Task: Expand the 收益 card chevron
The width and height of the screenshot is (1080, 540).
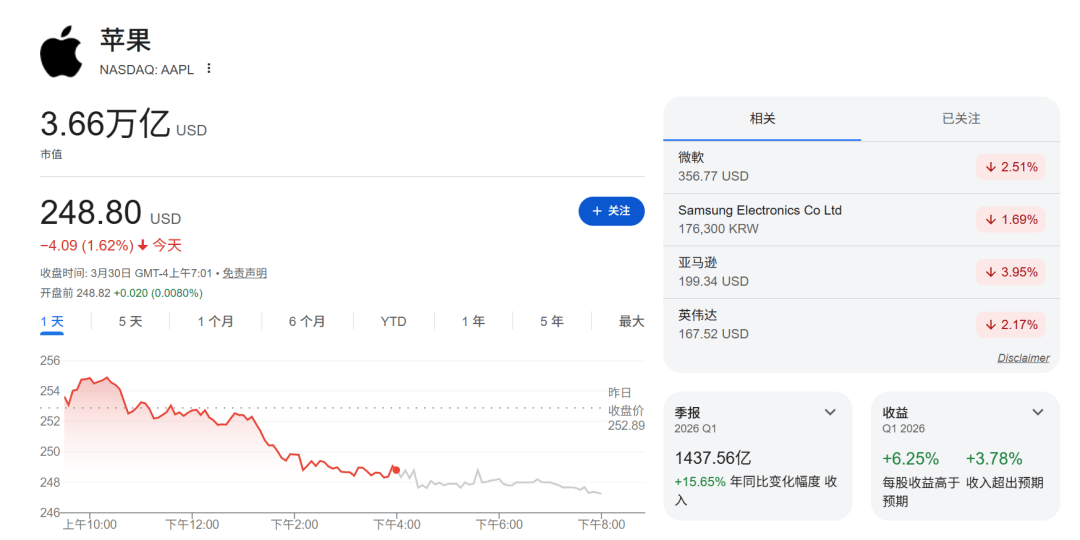Action: pyautogui.click(x=1038, y=412)
